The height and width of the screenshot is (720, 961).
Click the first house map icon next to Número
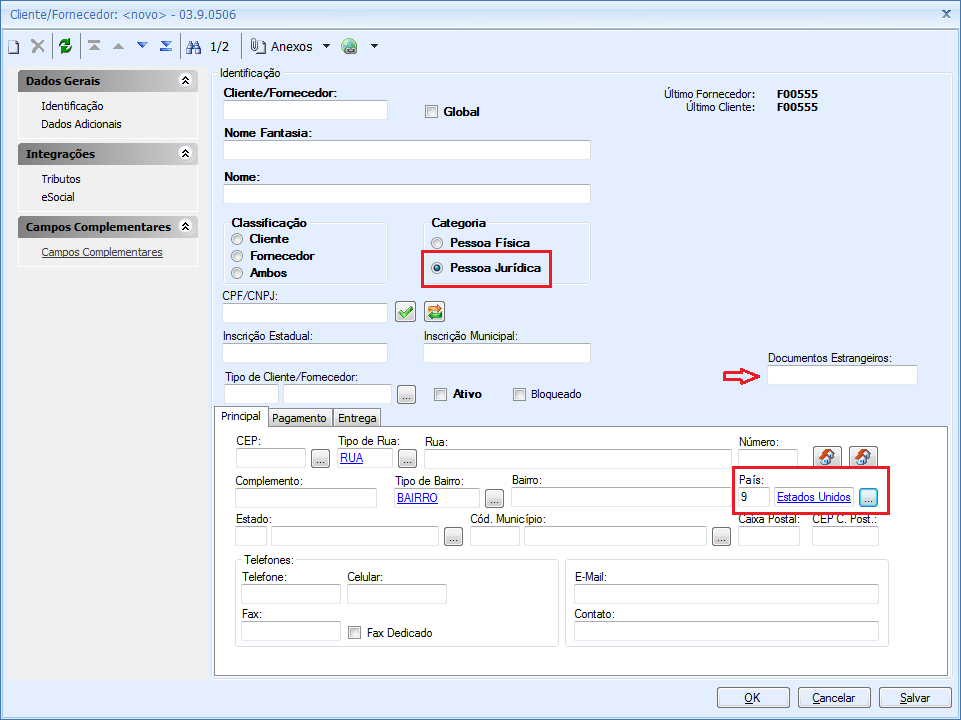click(827, 457)
